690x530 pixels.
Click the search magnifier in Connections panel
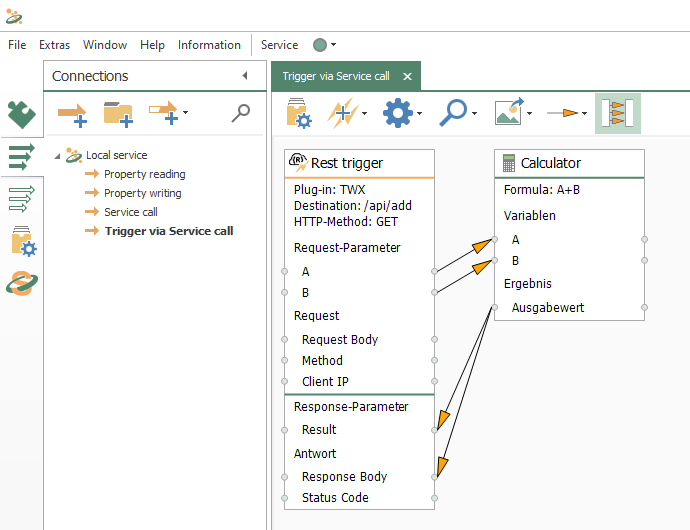pyautogui.click(x=240, y=113)
